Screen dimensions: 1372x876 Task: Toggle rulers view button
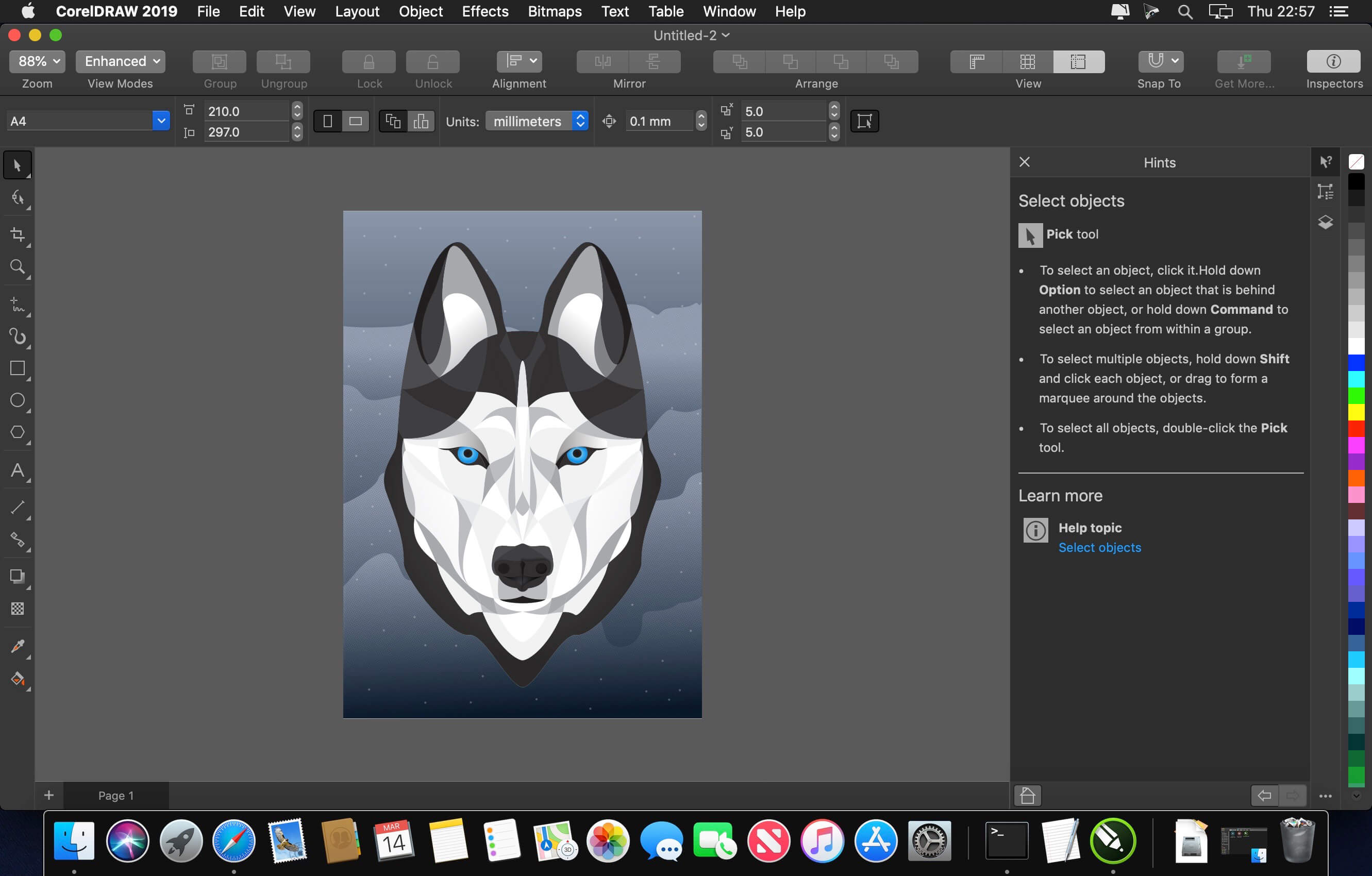(x=977, y=61)
